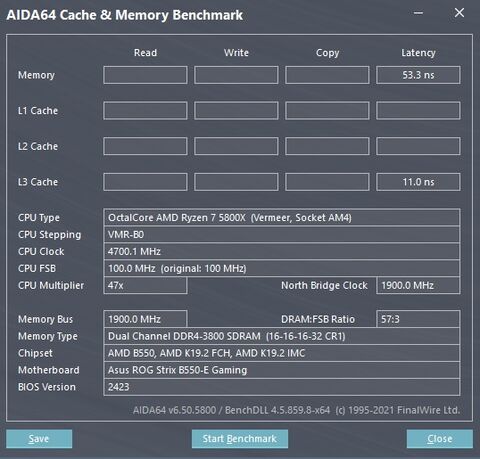Click the L1 Cache Copy box
The image size is (480, 459).
point(327,111)
